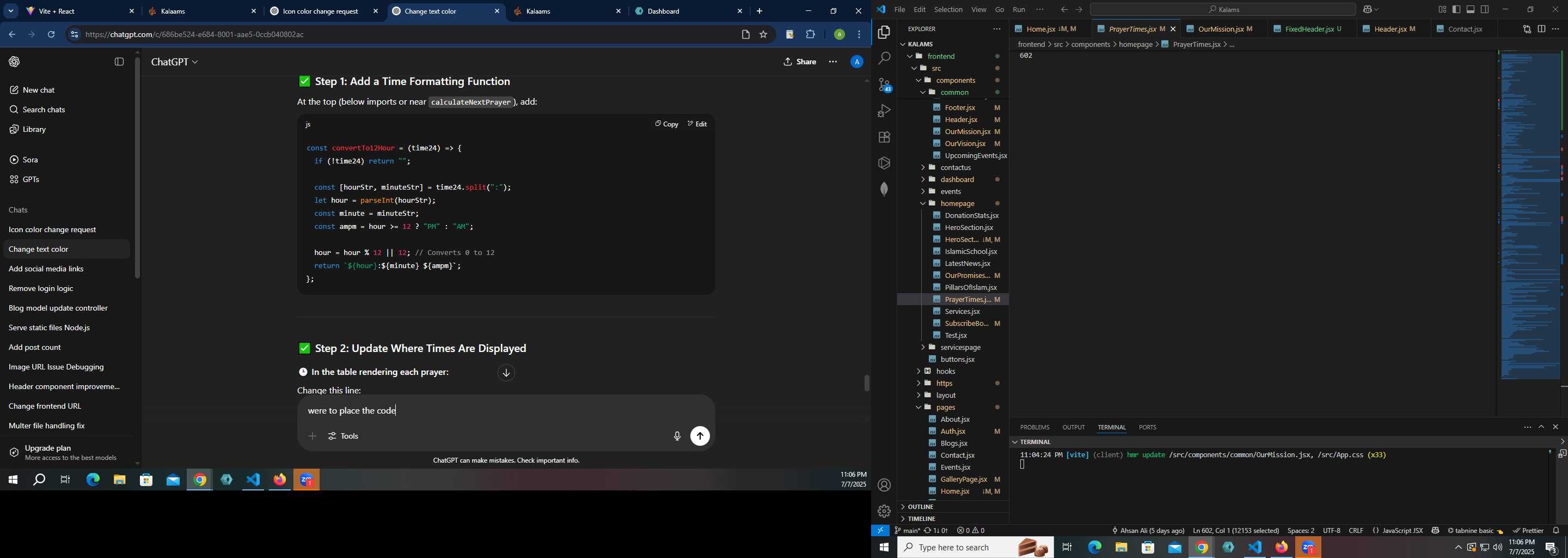Expand the contactus folder
1568x558 pixels.
pyautogui.click(x=923, y=167)
